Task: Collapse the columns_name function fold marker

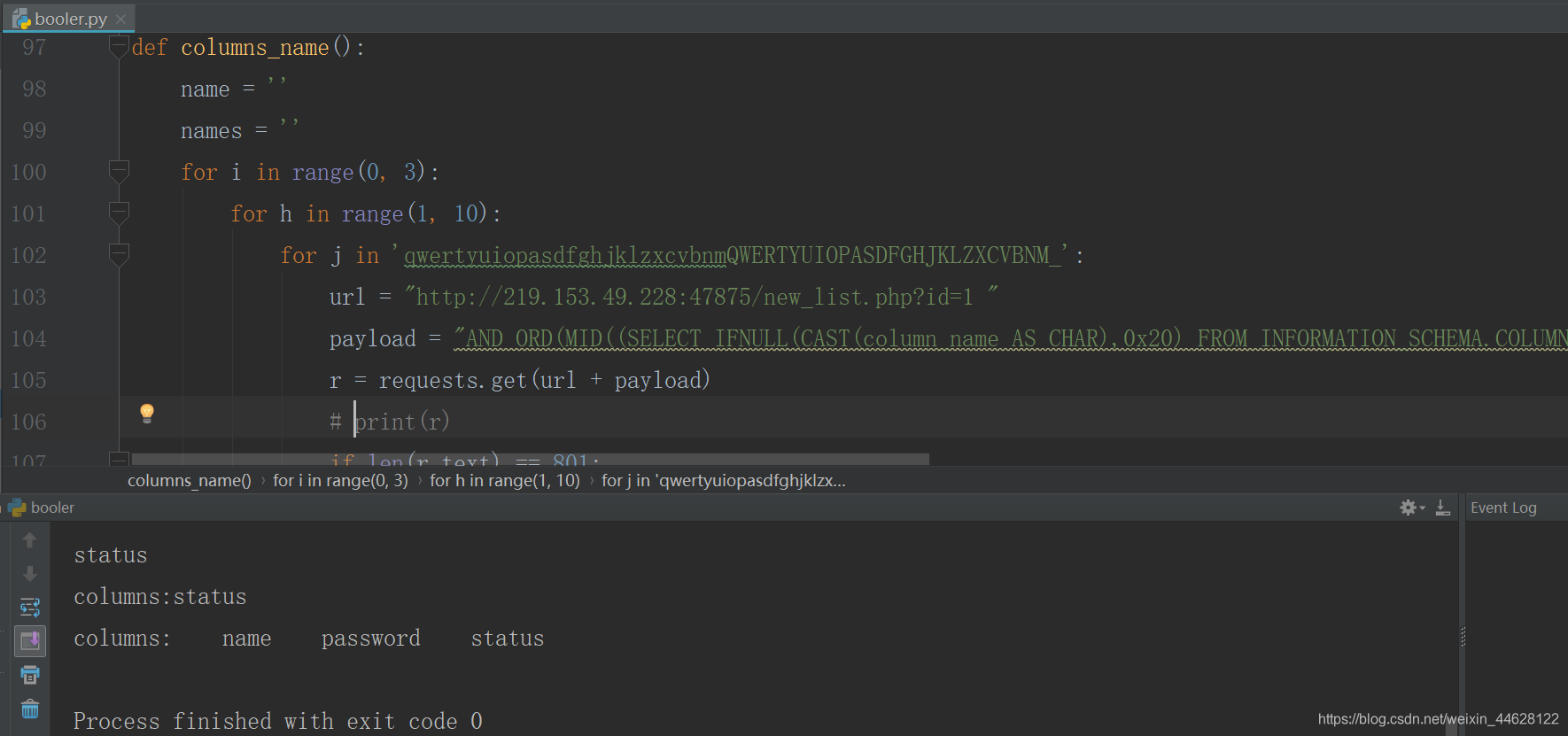Action: tap(119, 47)
